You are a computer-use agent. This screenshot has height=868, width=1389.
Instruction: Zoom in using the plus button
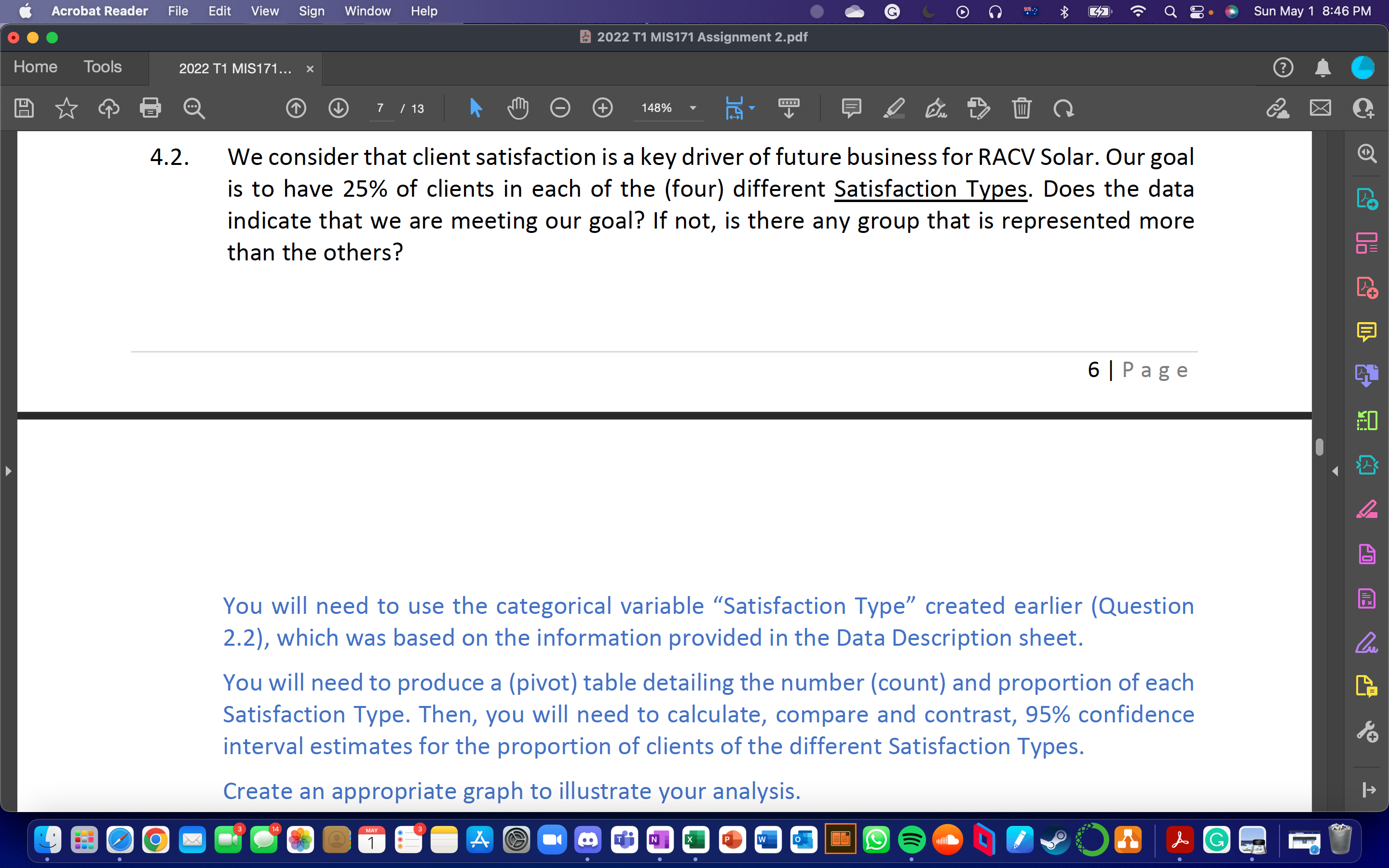[x=603, y=108]
